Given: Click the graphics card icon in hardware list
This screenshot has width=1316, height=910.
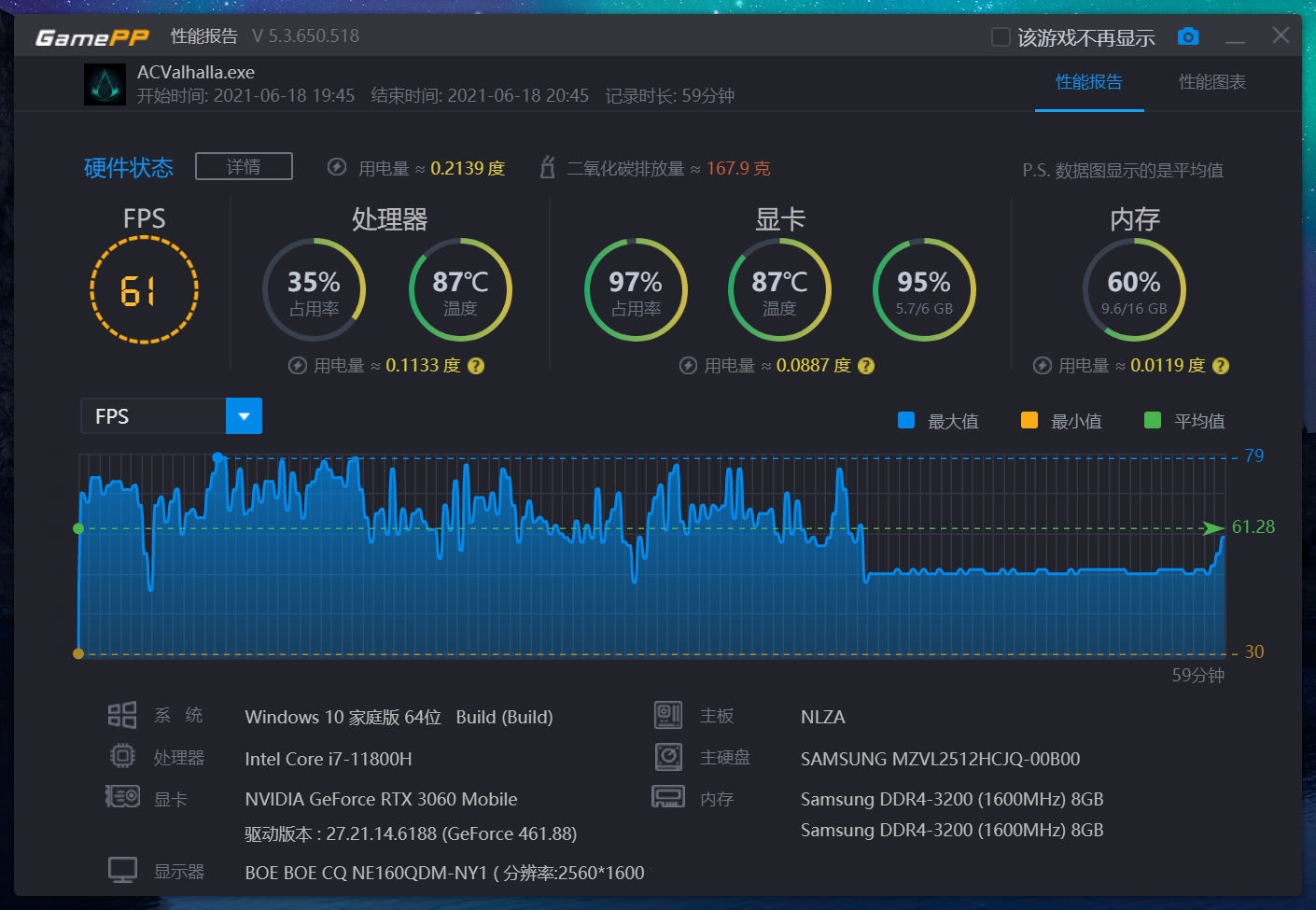Looking at the screenshot, I should (122, 797).
